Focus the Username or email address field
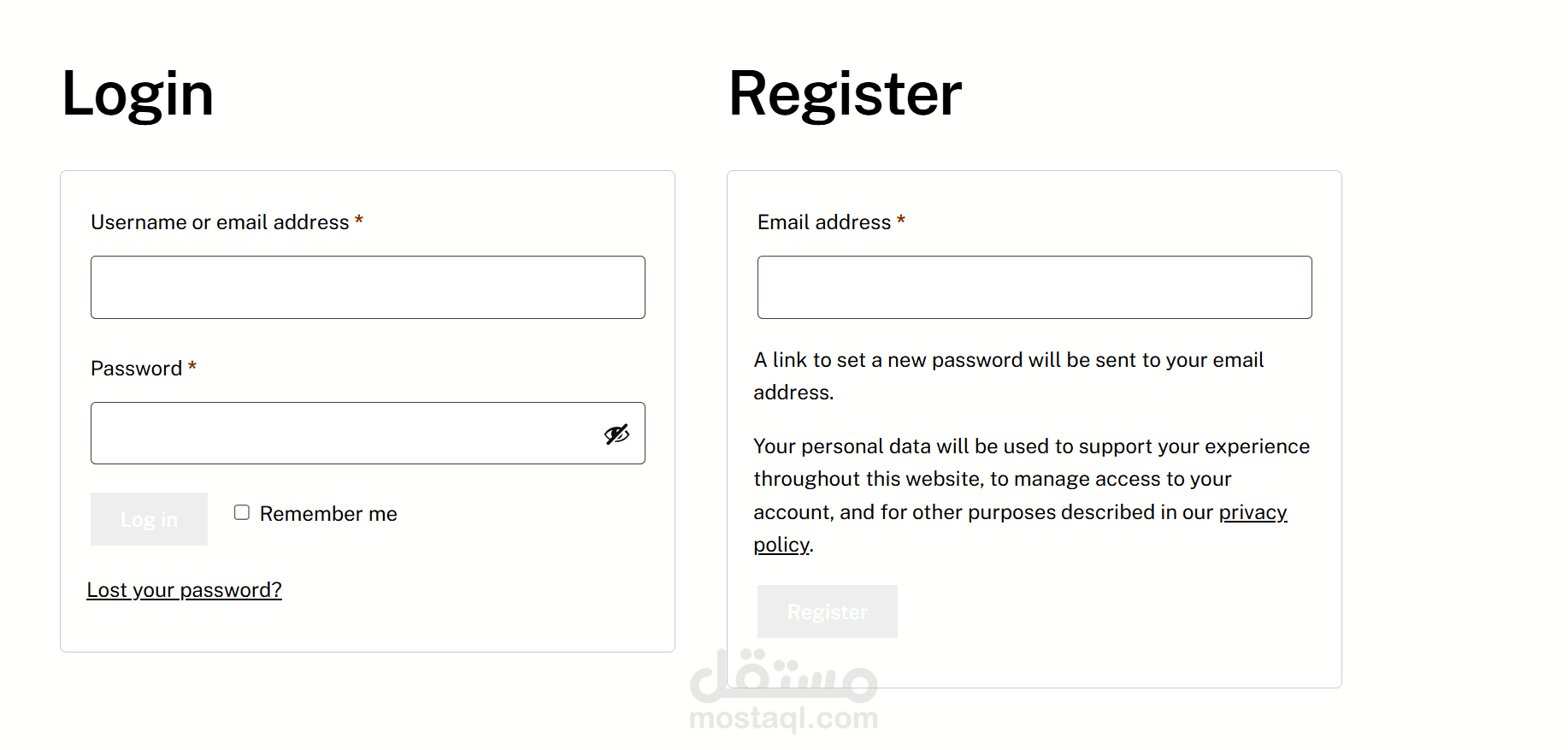 tap(368, 287)
